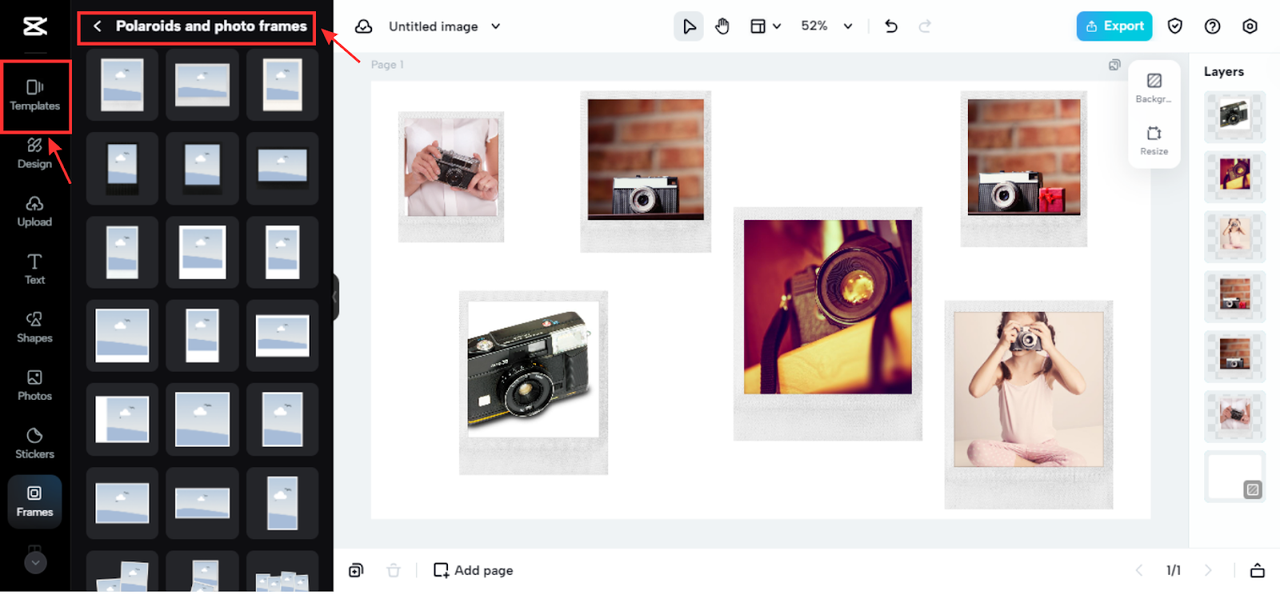Click the Resize tool in the floating panel
Viewport: 1280px width, 595px height.
coord(1154,140)
